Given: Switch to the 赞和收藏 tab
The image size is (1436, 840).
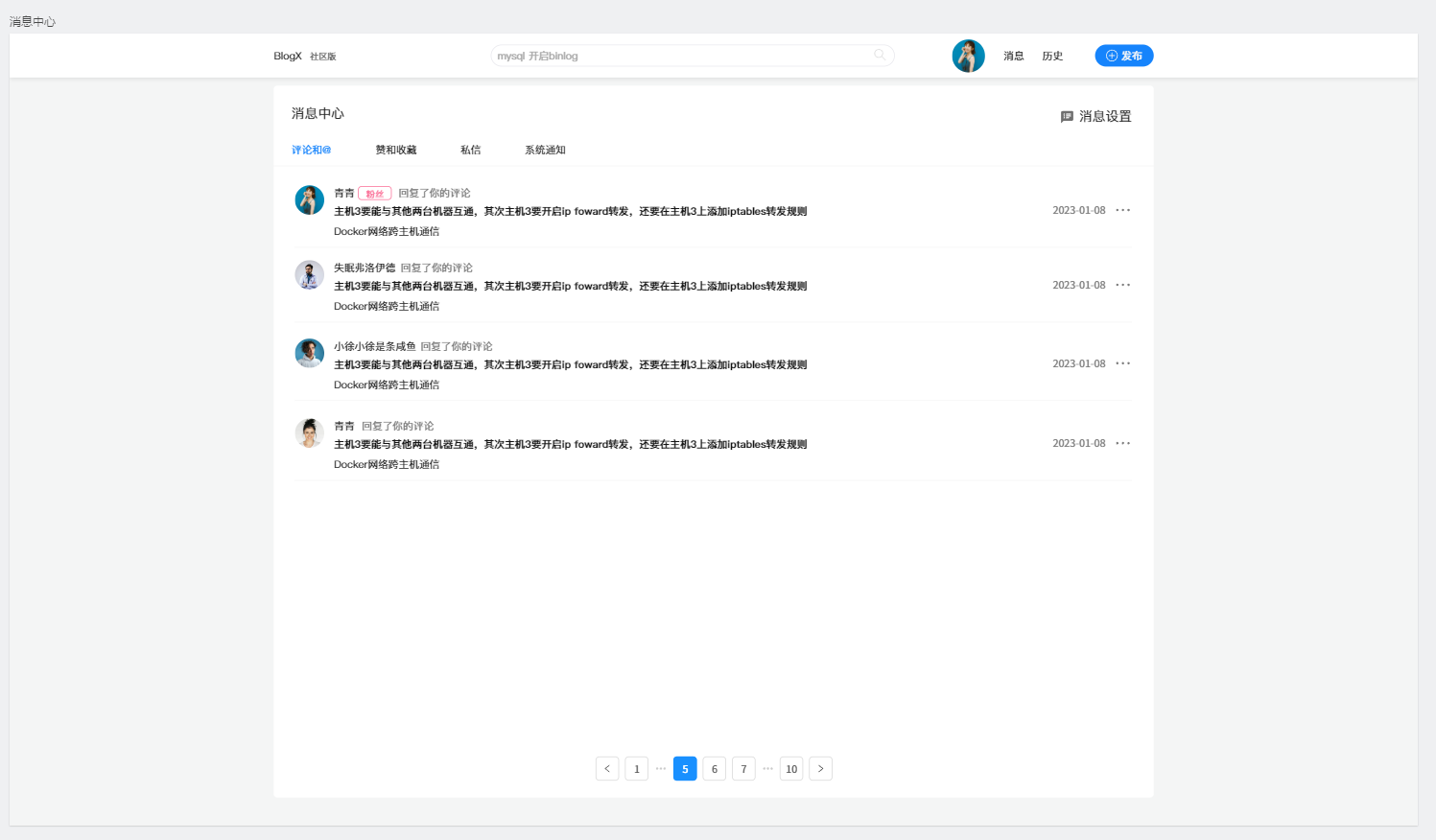Looking at the screenshot, I should tap(396, 150).
